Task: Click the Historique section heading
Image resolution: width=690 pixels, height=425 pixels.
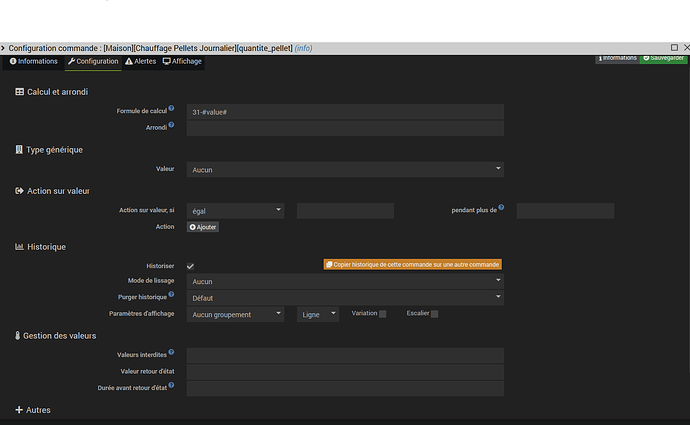Action: pyautogui.click(x=47, y=247)
